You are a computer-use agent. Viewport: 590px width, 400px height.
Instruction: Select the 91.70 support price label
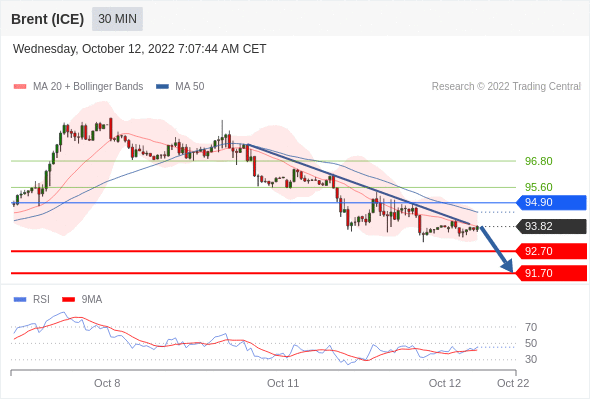pos(551,273)
